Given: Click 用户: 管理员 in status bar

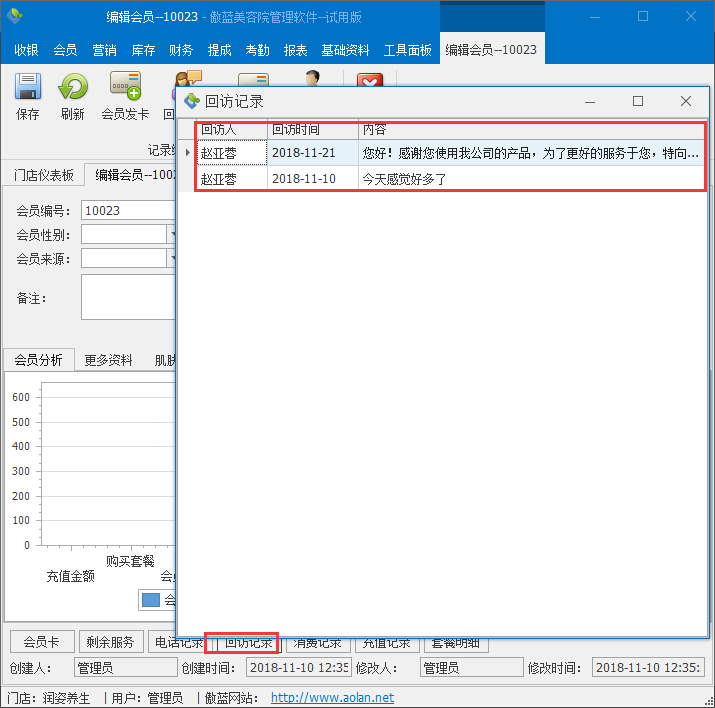Looking at the screenshot, I should (147, 698).
